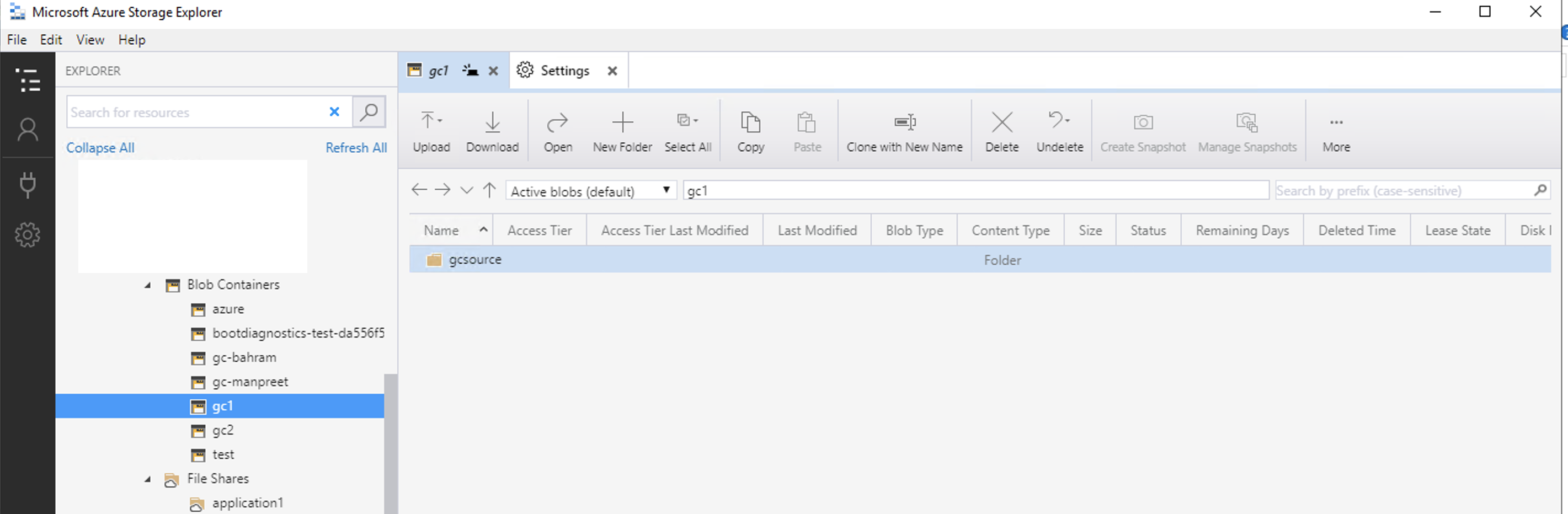This screenshot has width=1568, height=514.
Task: Switch to the Settings tab
Action: pos(565,70)
